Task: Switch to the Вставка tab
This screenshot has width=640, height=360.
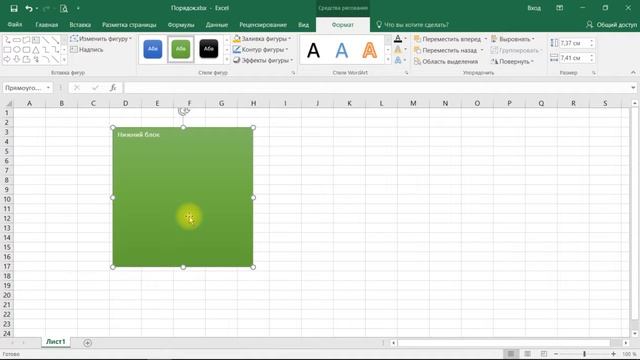Action: (80, 24)
